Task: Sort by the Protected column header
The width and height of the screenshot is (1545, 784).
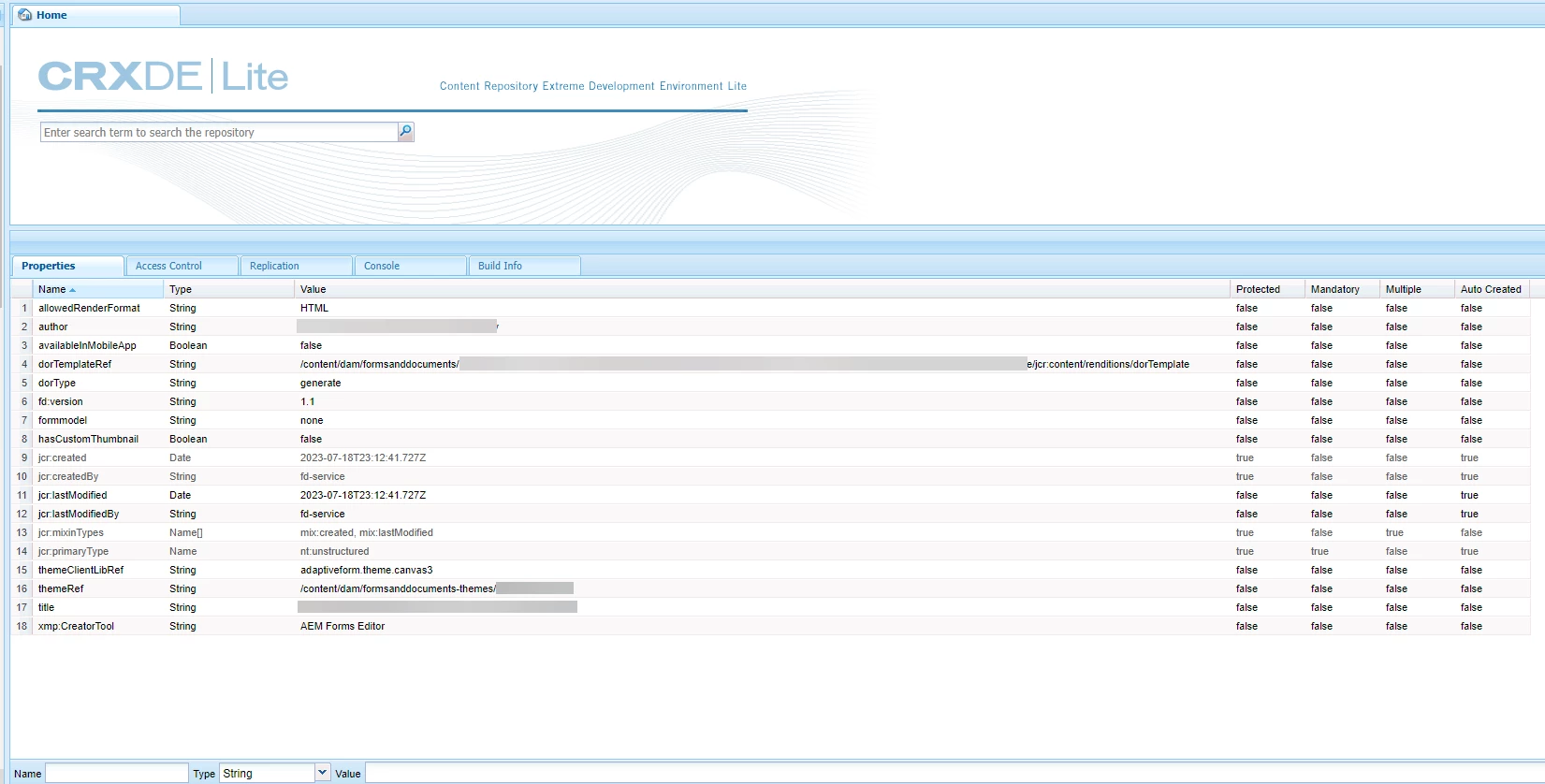Action: [x=1268, y=289]
